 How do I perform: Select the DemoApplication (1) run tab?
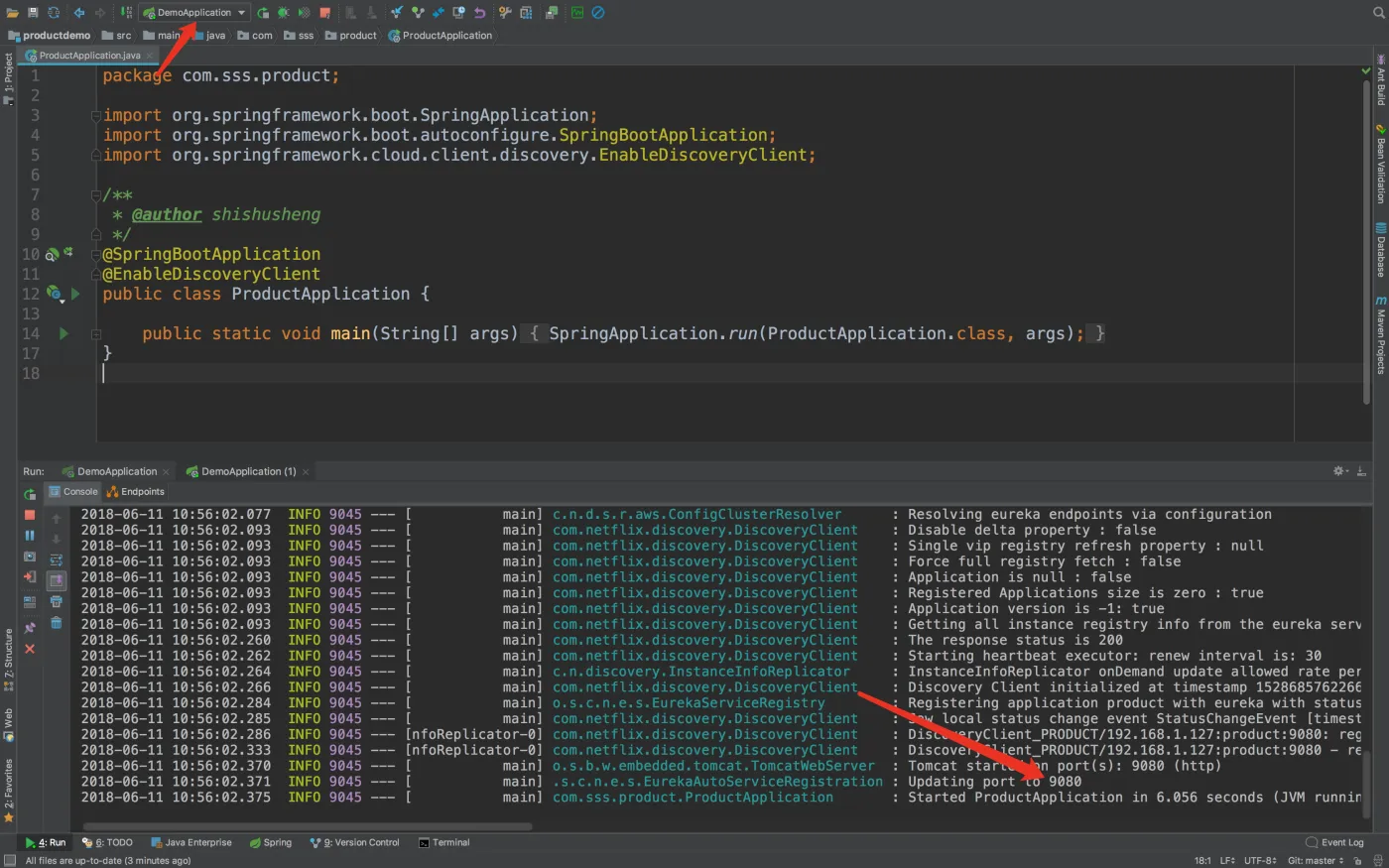(248, 472)
